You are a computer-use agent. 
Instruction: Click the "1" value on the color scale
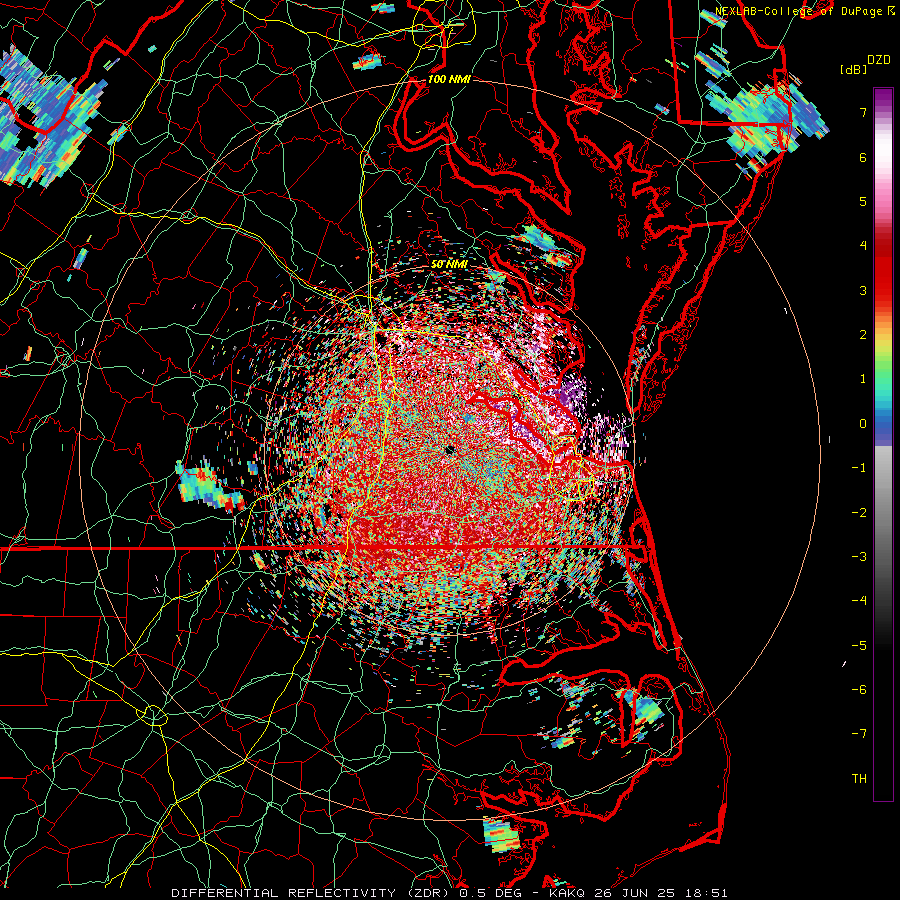pyautogui.click(x=863, y=379)
